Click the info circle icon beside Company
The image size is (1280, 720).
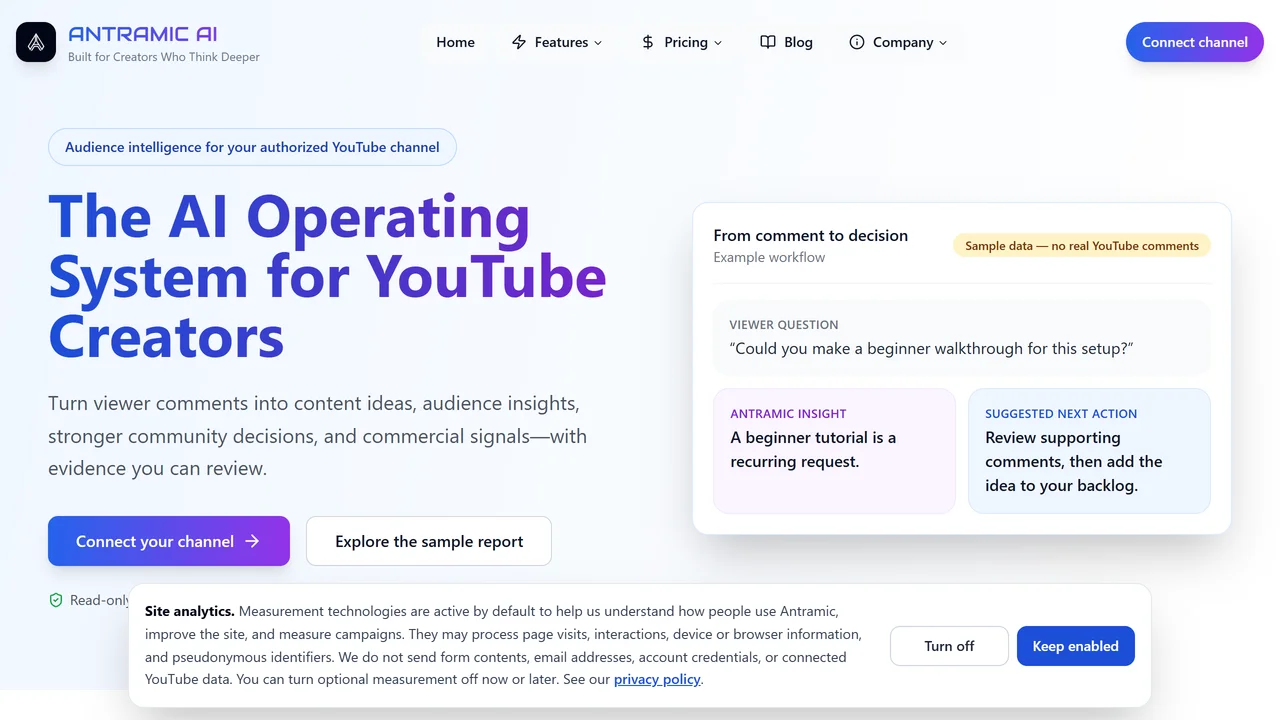tap(857, 42)
